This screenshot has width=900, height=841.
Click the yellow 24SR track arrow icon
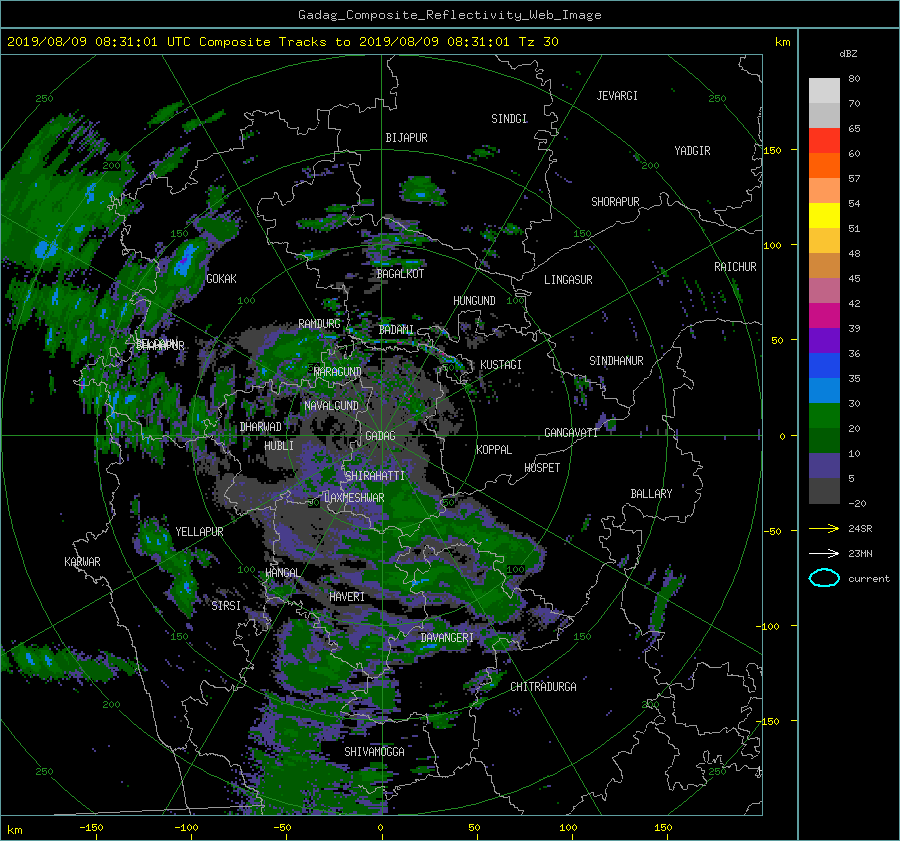point(824,528)
